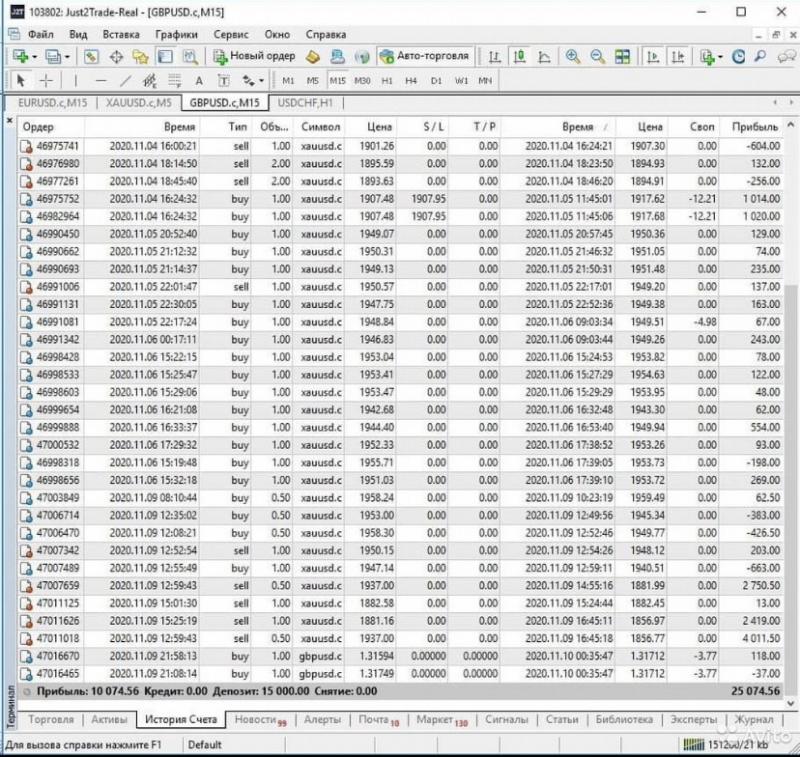Expand the arrows tool dropdown arrow
The image size is (800, 757).
click(261, 81)
